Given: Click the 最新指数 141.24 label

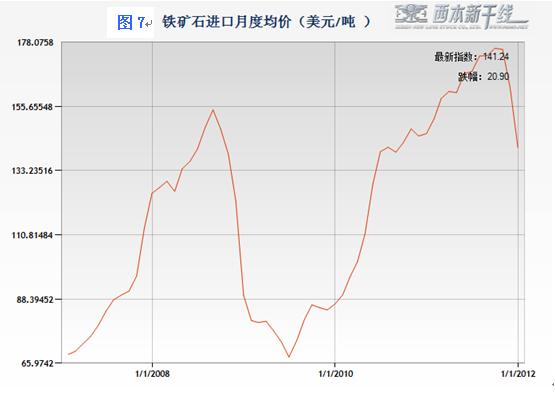Looking at the screenshot, I should pos(471,57).
